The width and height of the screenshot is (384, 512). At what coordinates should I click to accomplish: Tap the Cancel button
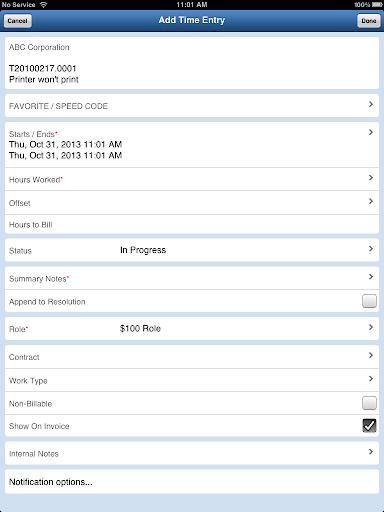(x=18, y=21)
